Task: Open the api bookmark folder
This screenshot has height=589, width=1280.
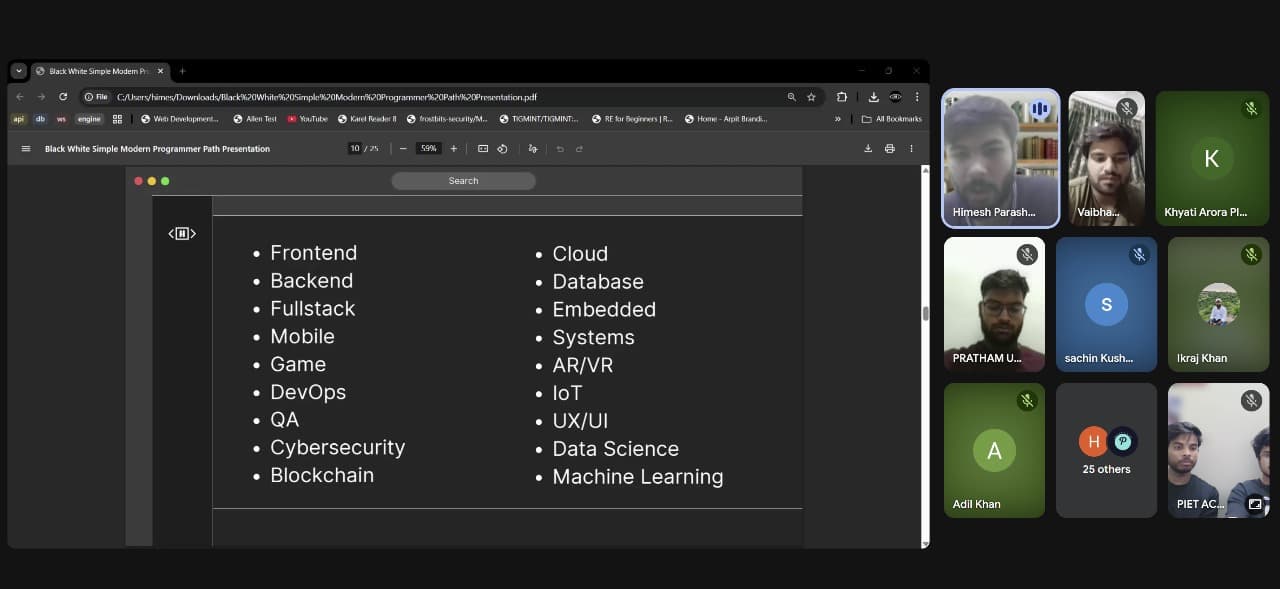Action: click(x=18, y=119)
